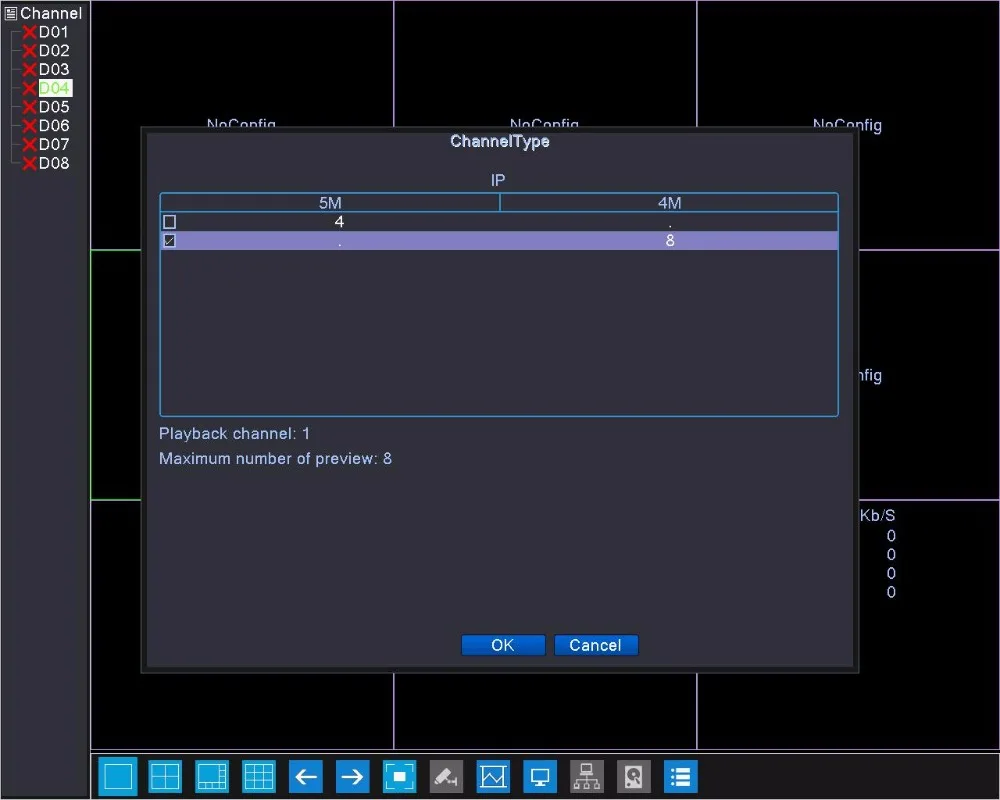
Task: Click red X status beside D07
Action: point(29,145)
